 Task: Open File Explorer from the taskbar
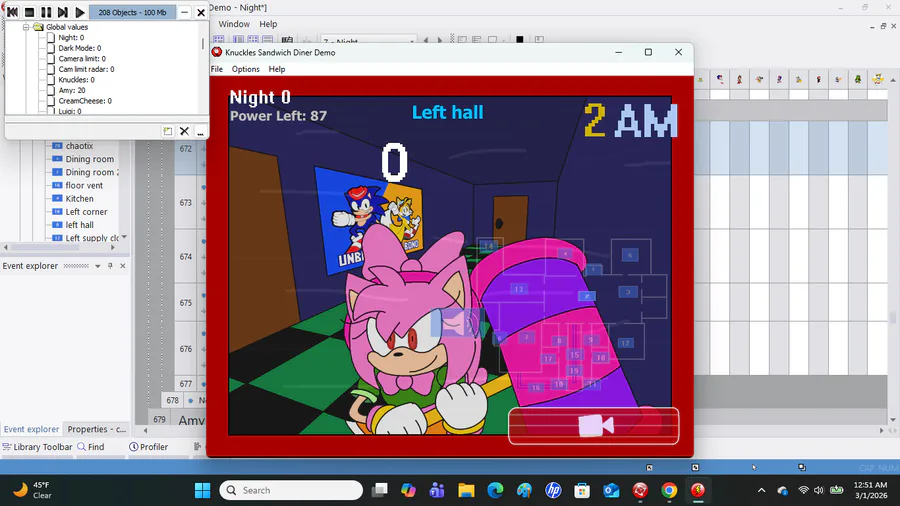pos(466,491)
